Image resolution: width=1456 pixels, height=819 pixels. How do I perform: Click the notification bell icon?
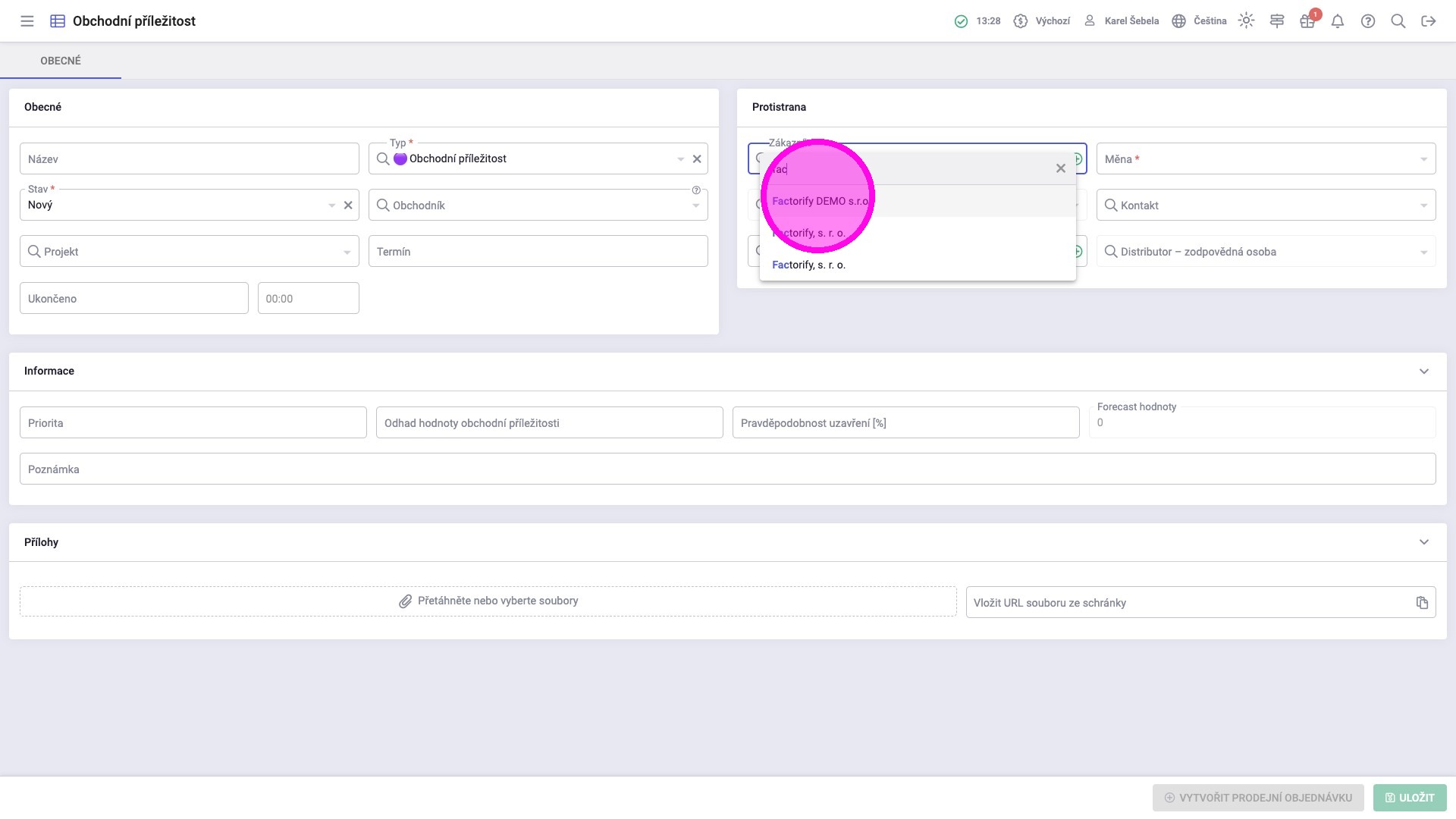[1338, 21]
